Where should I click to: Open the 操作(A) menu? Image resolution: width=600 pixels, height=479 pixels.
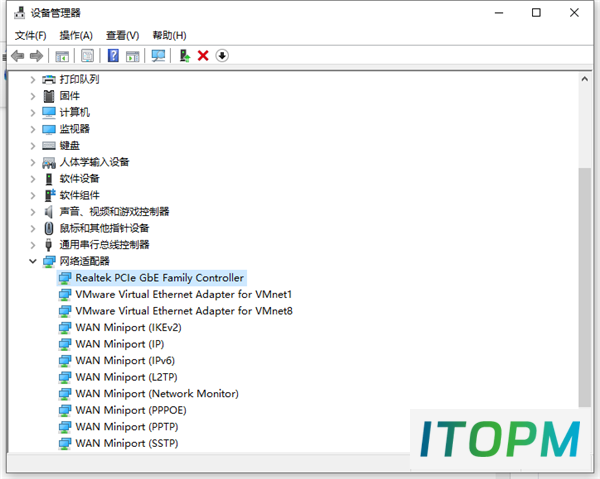point(76,36)
